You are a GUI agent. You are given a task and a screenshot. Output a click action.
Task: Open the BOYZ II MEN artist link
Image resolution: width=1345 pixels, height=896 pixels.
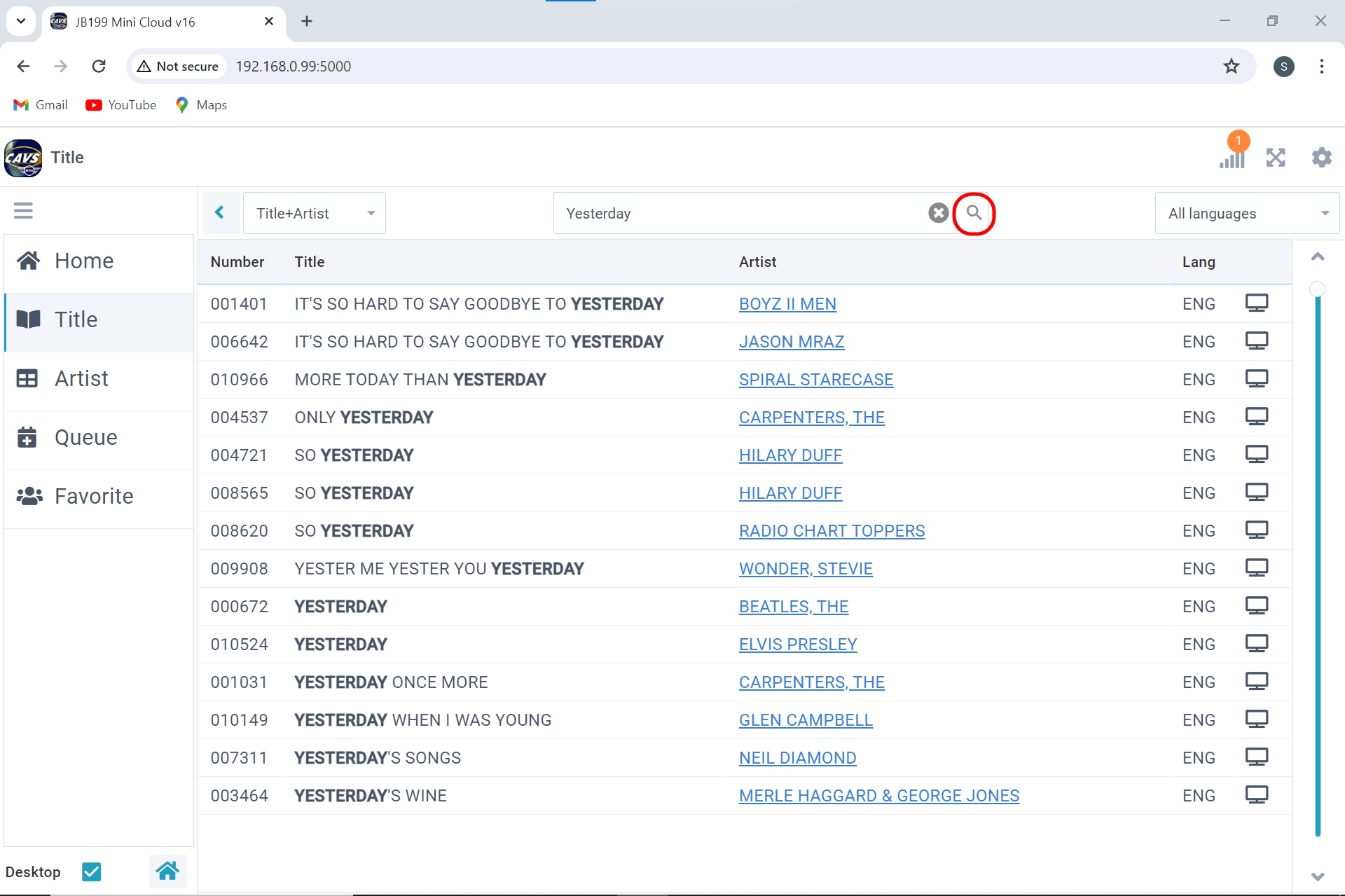[787, 304]
